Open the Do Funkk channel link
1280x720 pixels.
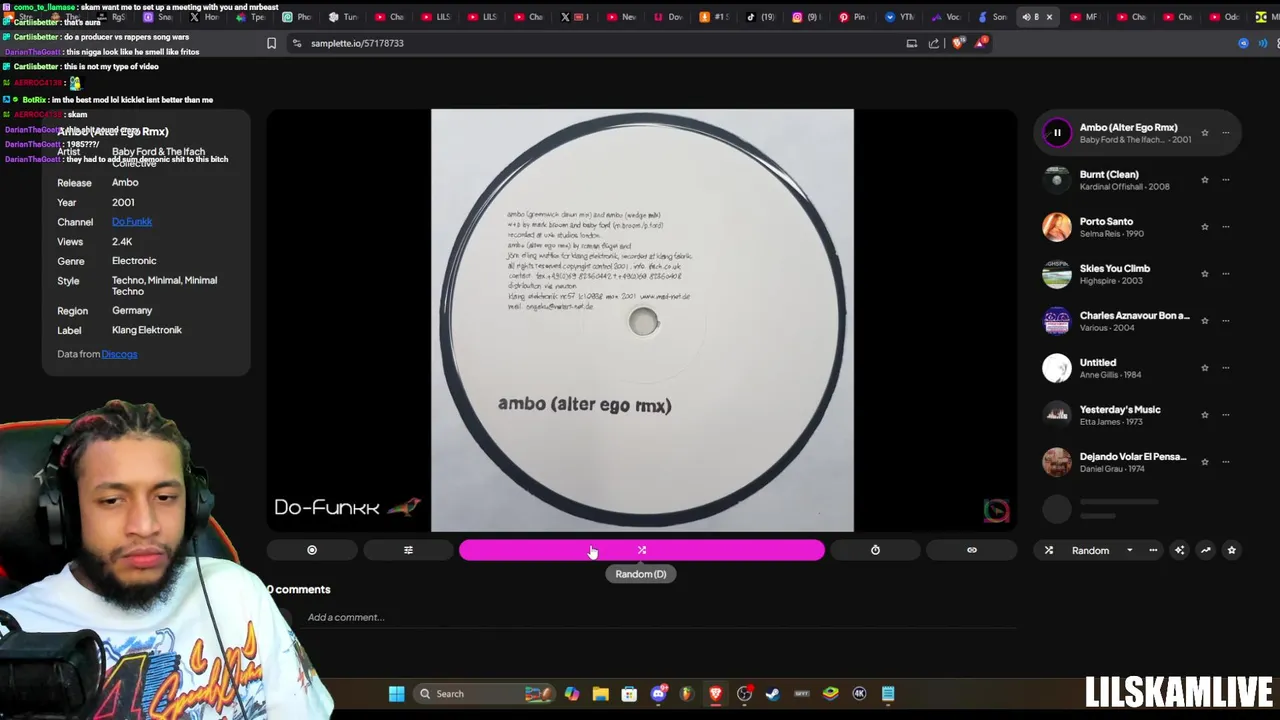[x=132, y=222]
